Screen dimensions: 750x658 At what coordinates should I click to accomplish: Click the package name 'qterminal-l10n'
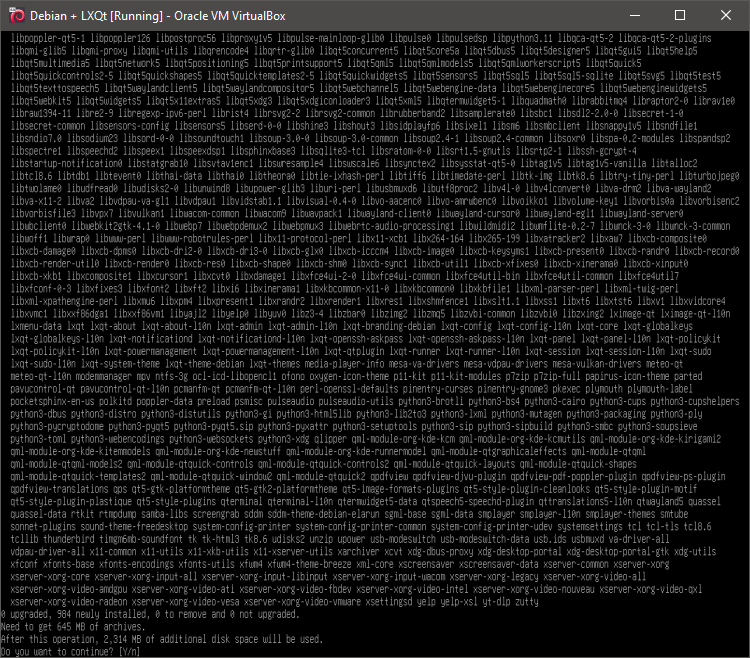tap(300, 501)
